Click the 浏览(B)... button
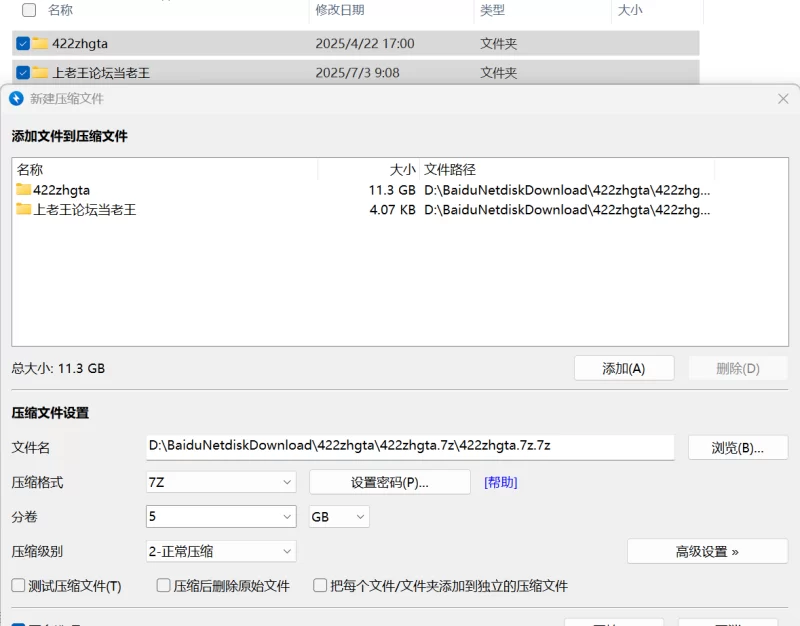 738,448
